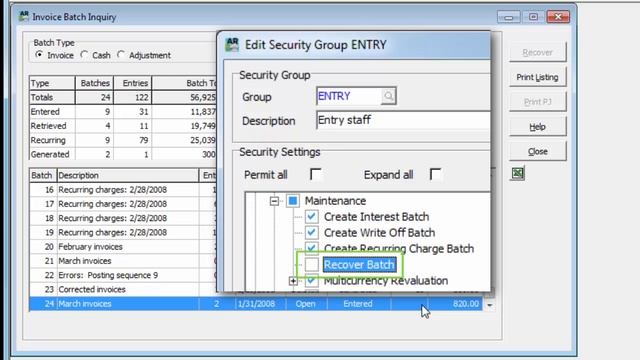Click the batch list 'Description' column header
Viewport: 640px width, 360px height.
(x=128, y=175)
